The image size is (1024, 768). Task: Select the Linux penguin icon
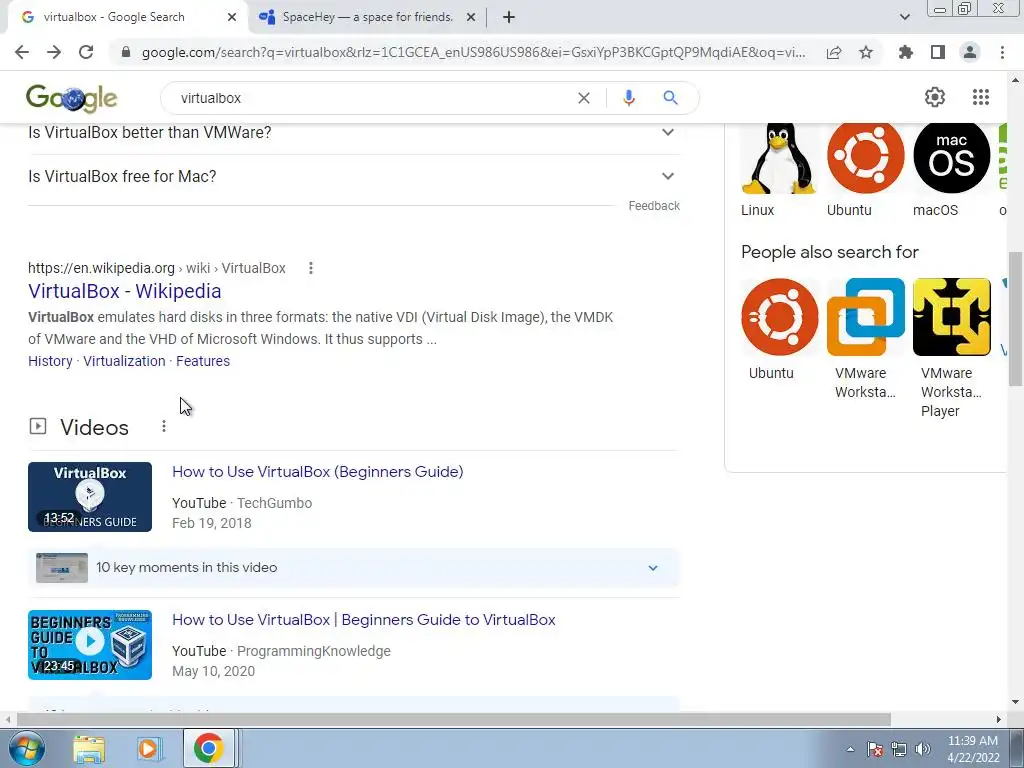pyautogui.click(x=778, y=157)
